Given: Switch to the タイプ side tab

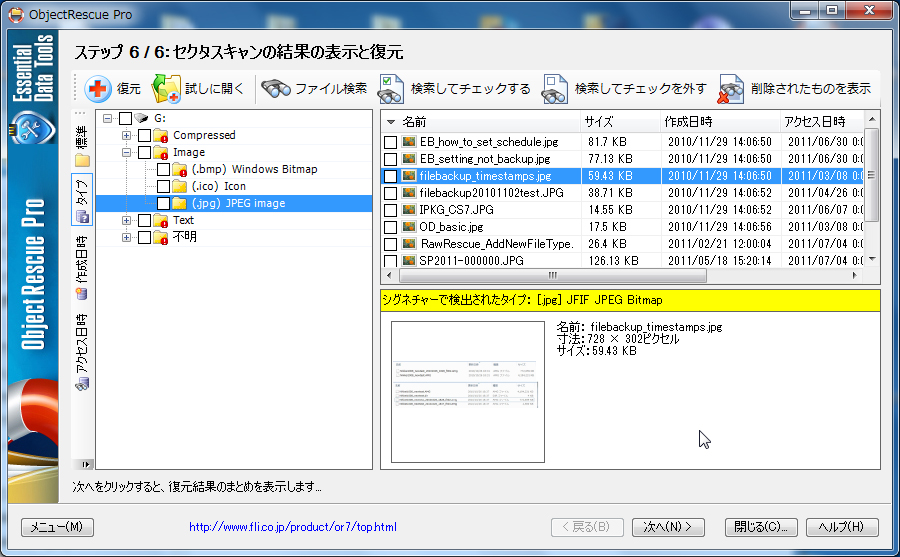Looking at the screenshot, I should pos(82,200).
